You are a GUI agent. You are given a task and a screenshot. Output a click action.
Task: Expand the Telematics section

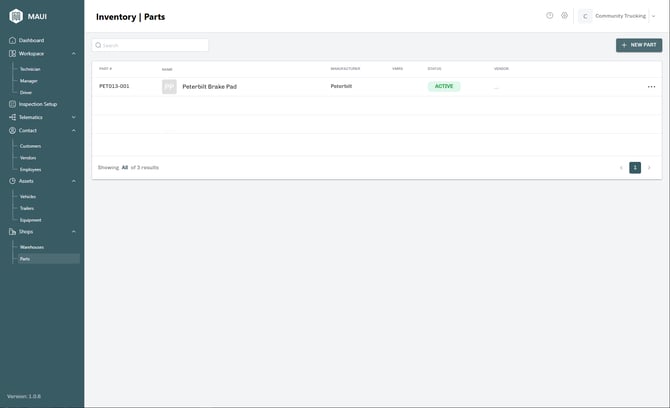tap(74, 117)
